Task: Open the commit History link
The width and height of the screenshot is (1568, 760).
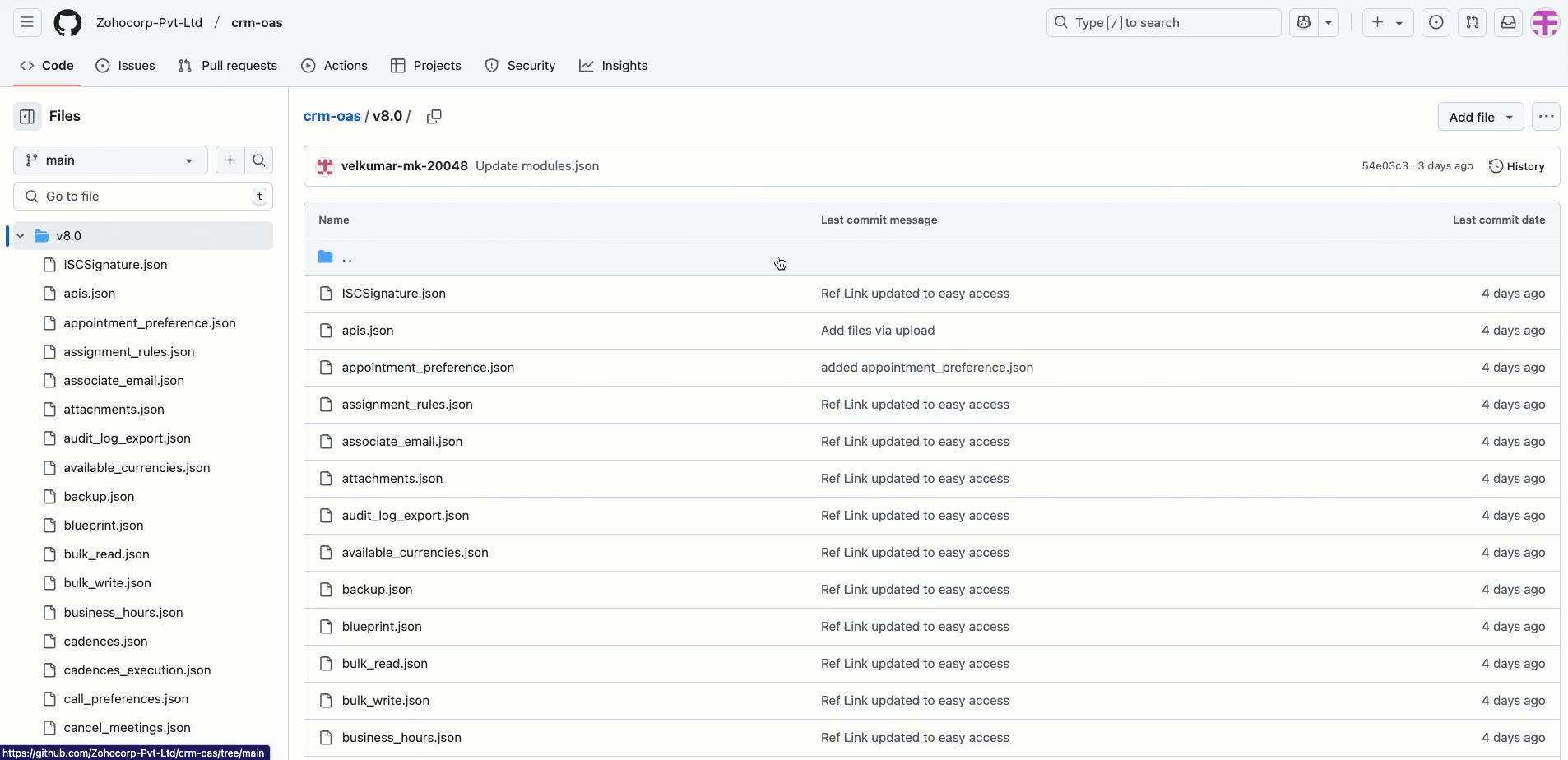Action: pyautogui.click(x=1516, y=166)
